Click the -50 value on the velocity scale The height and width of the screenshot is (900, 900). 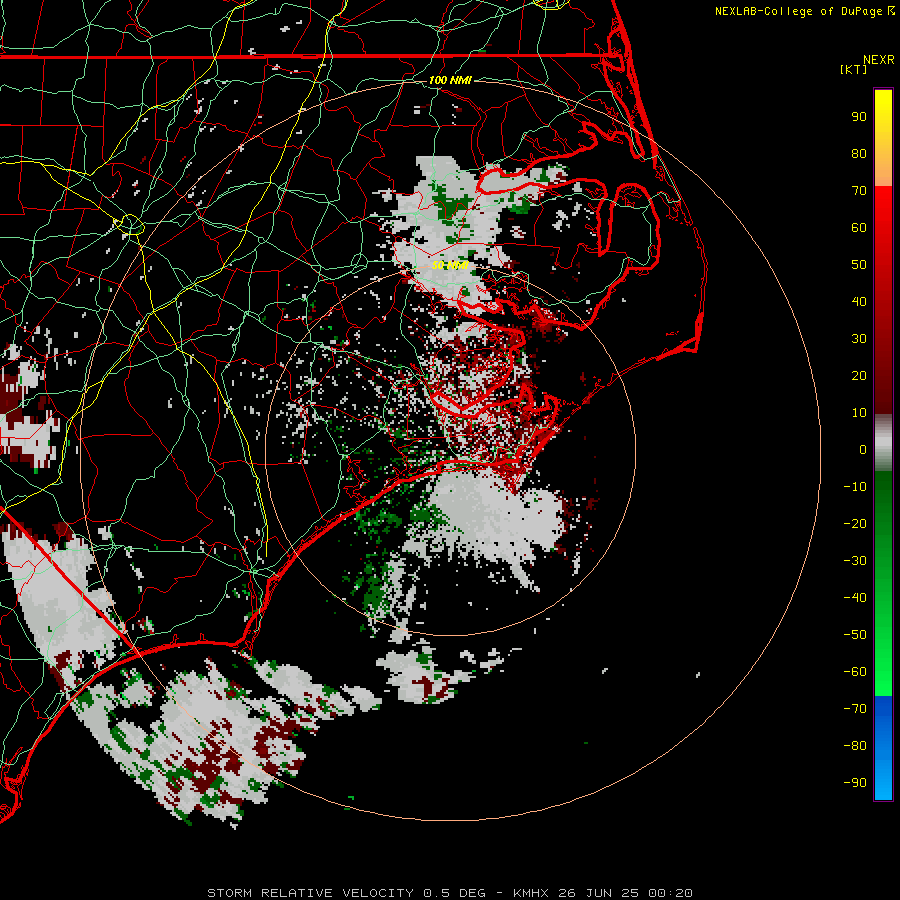coord(855,635)
